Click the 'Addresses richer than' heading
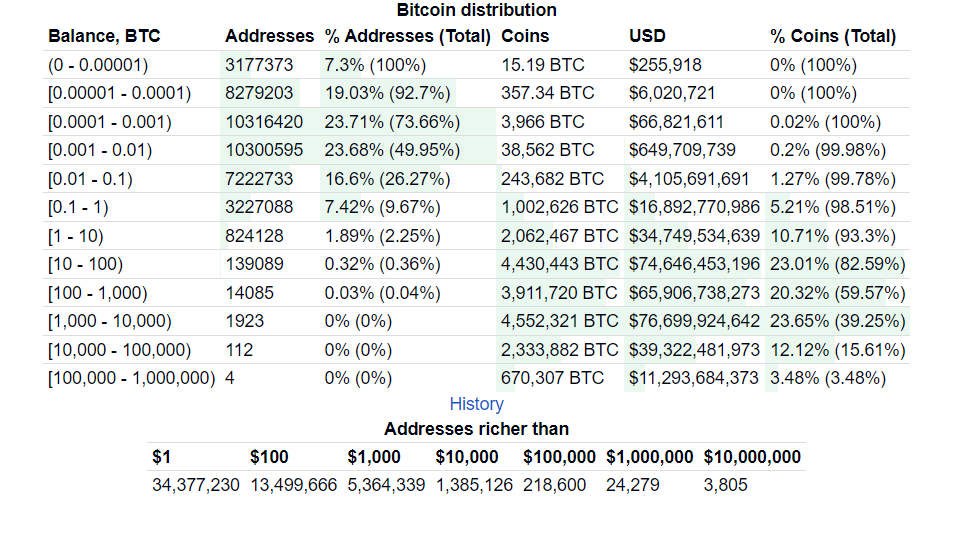 [x=476, y=429]
